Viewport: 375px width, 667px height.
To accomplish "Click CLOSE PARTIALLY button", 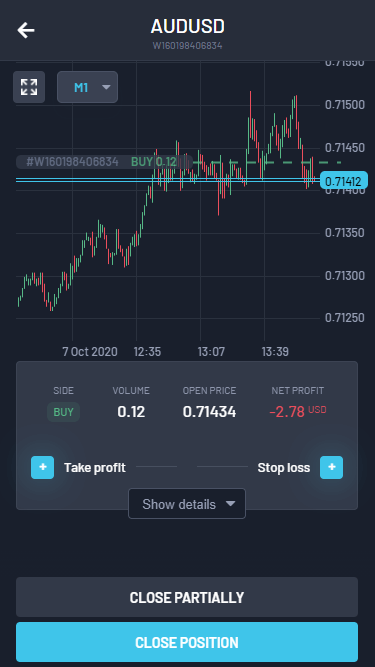I will coord(187,597).
